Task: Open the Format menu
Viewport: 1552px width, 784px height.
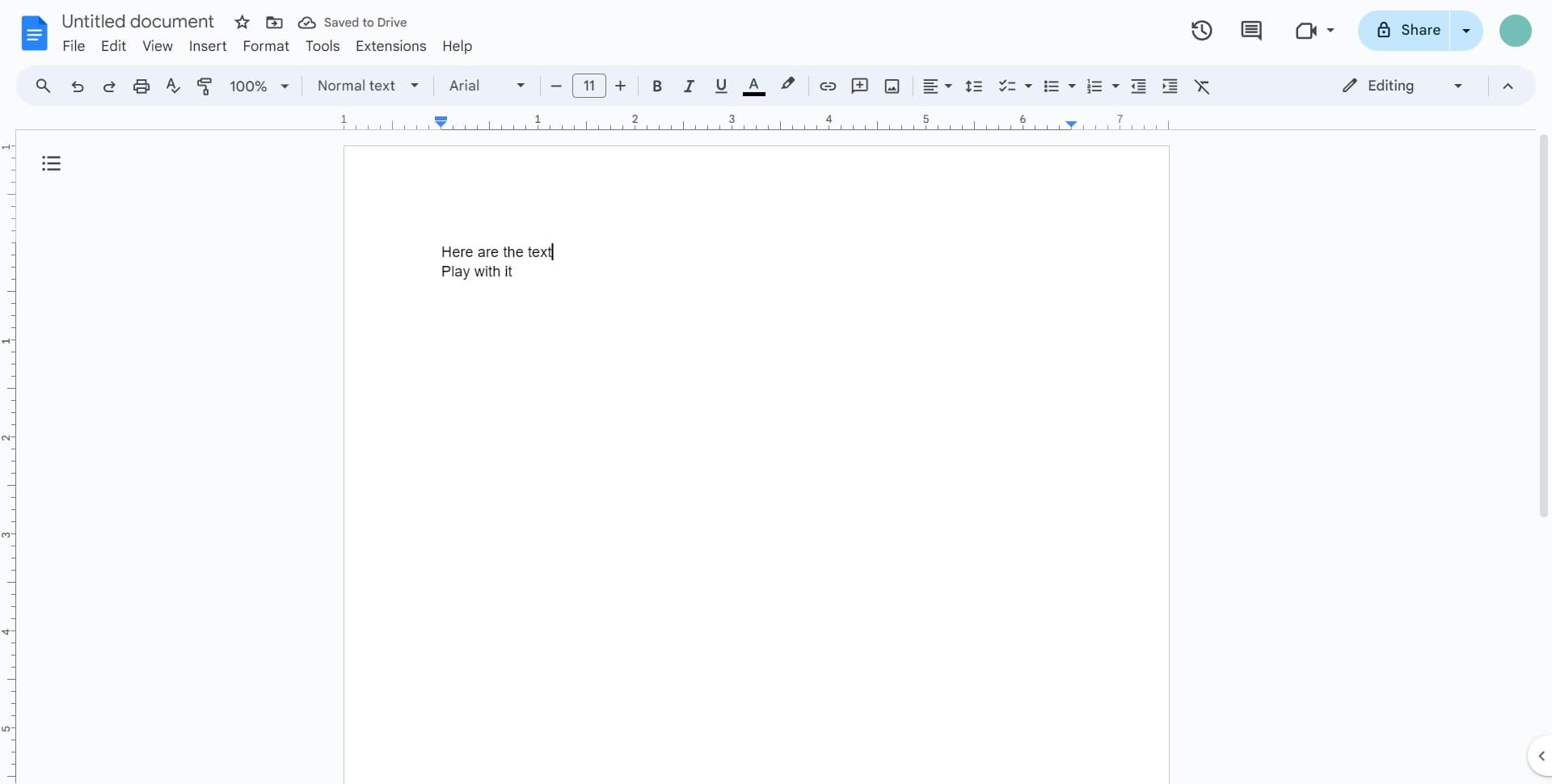Action: click(267, 46)
